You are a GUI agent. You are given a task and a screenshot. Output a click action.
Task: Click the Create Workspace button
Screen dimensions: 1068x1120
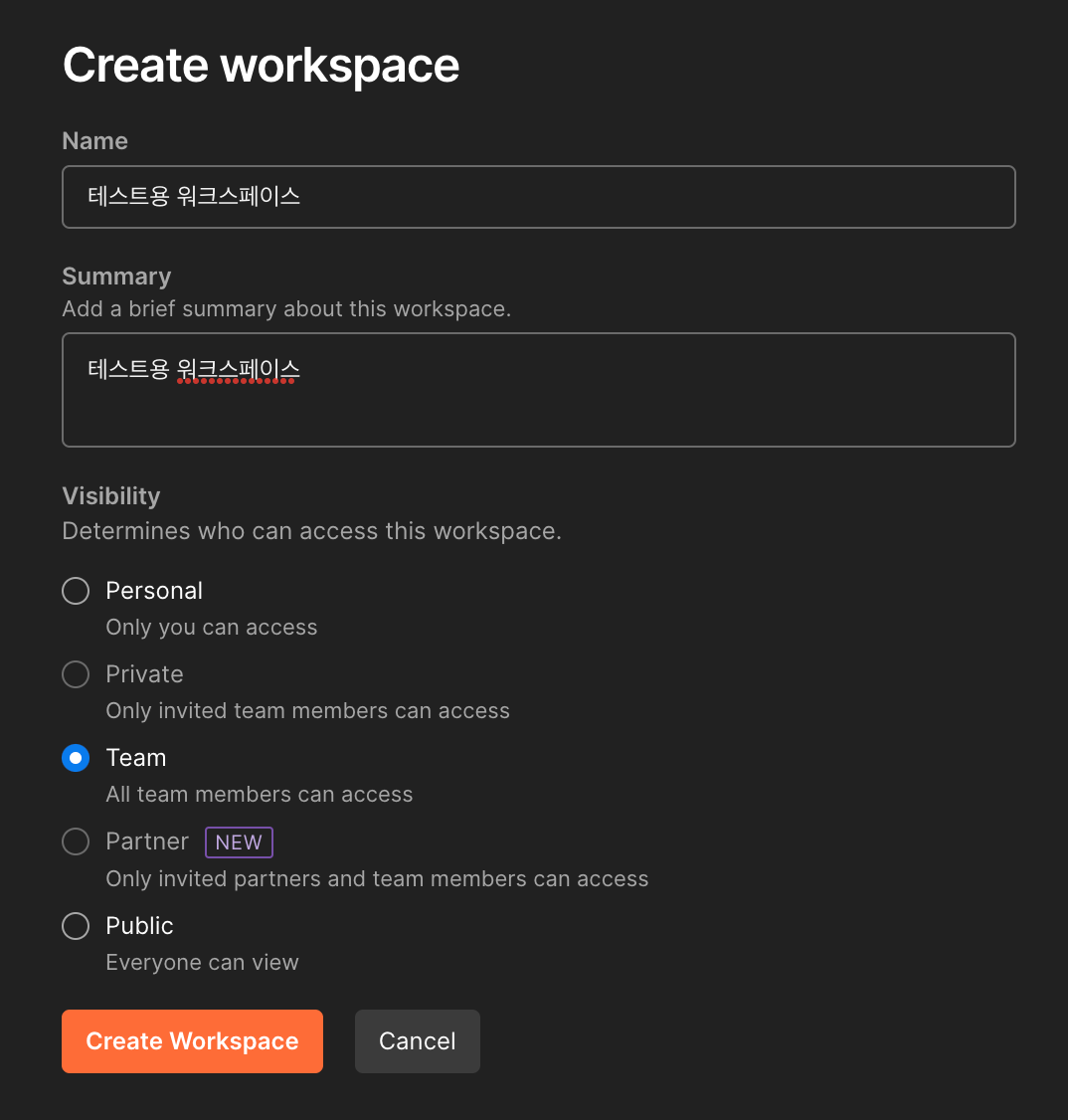(192, 1040)
